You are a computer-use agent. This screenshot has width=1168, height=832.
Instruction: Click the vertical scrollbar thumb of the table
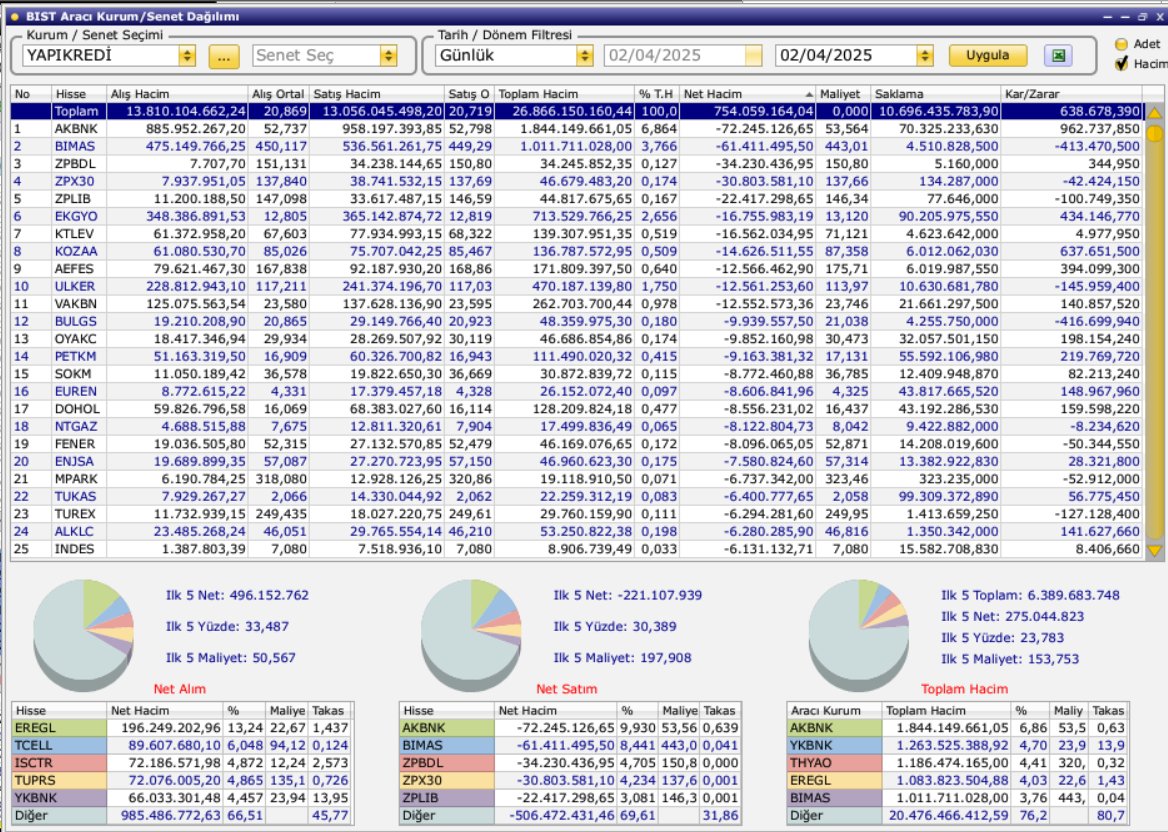point(1155,134)
